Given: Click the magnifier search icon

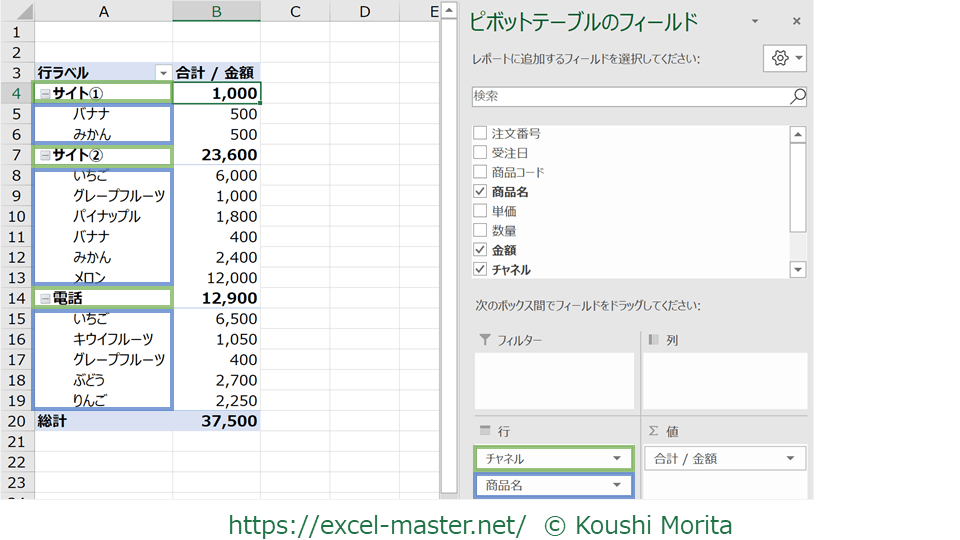Looking at the screenshot, I should (x=797, y=97).
